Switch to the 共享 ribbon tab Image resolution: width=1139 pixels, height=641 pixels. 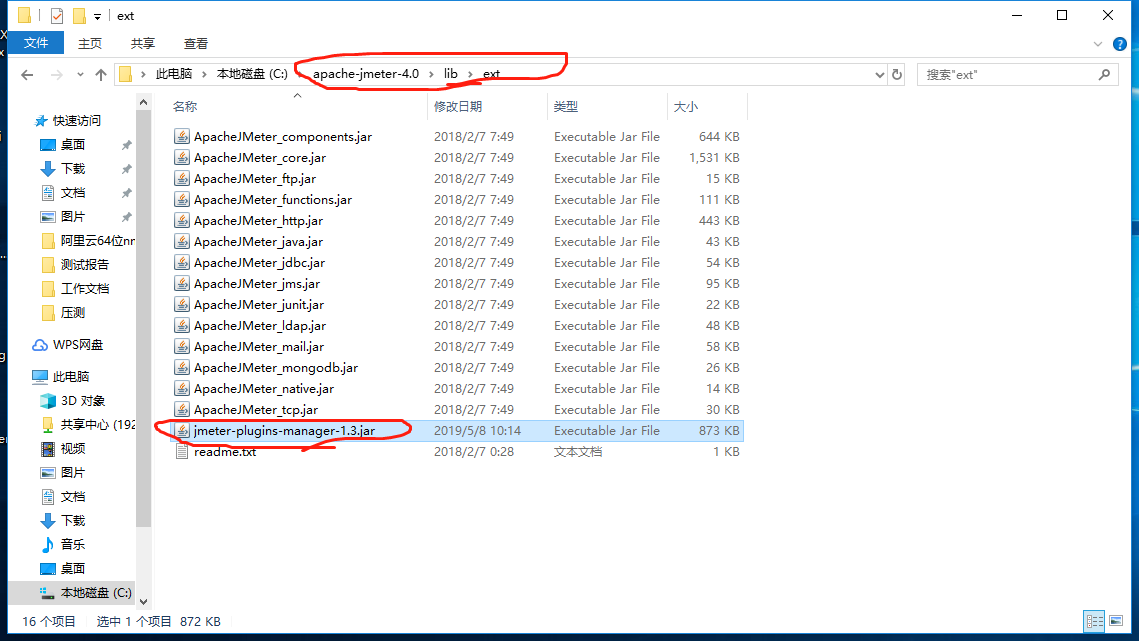pyautogui.click(x=142, y=44)
